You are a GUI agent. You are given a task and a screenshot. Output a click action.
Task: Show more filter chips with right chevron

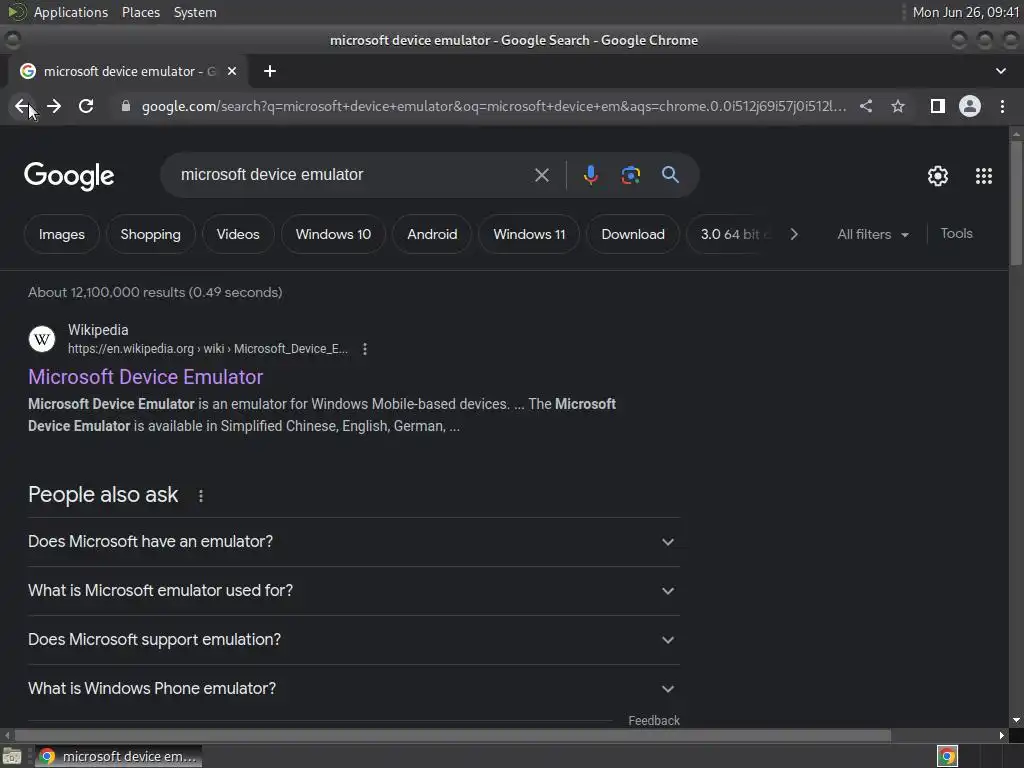coord(794,234)
